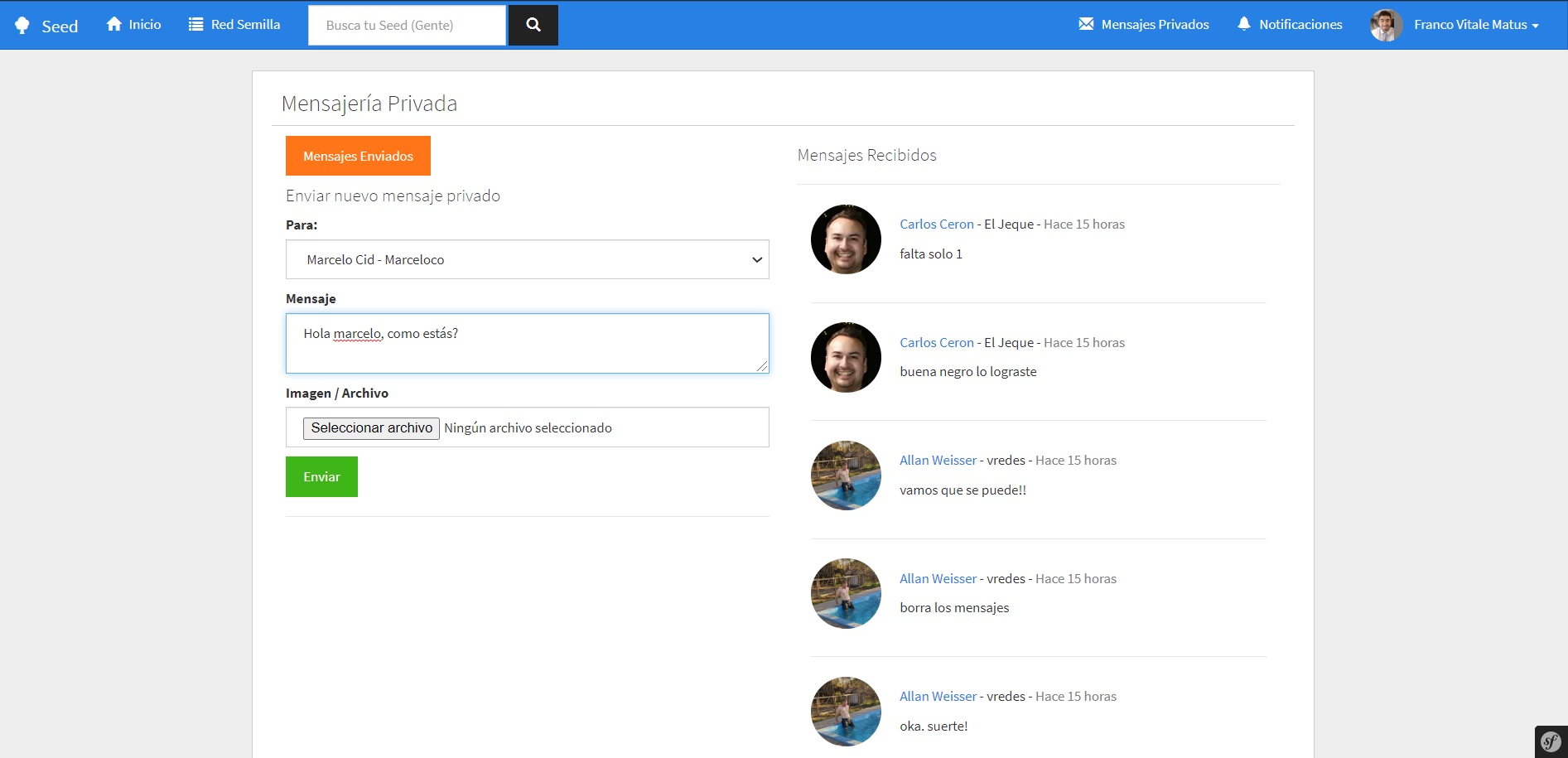Click the Seleccionar archivo button
Viewport: 1568px width, 758px height.
[370, 427]
